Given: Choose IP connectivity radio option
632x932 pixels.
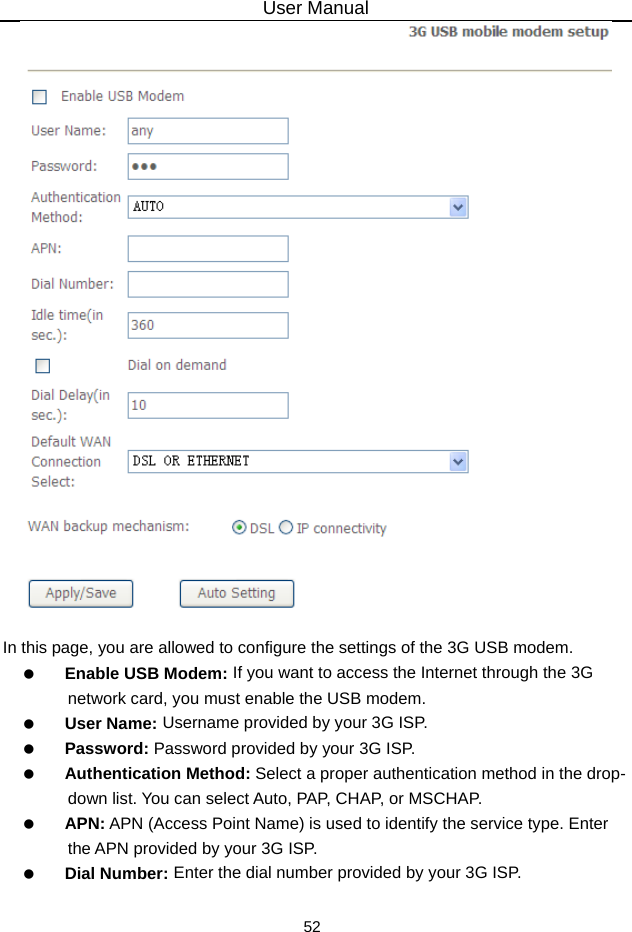Looking at the screenshot, I should click(x=286, y=528).
